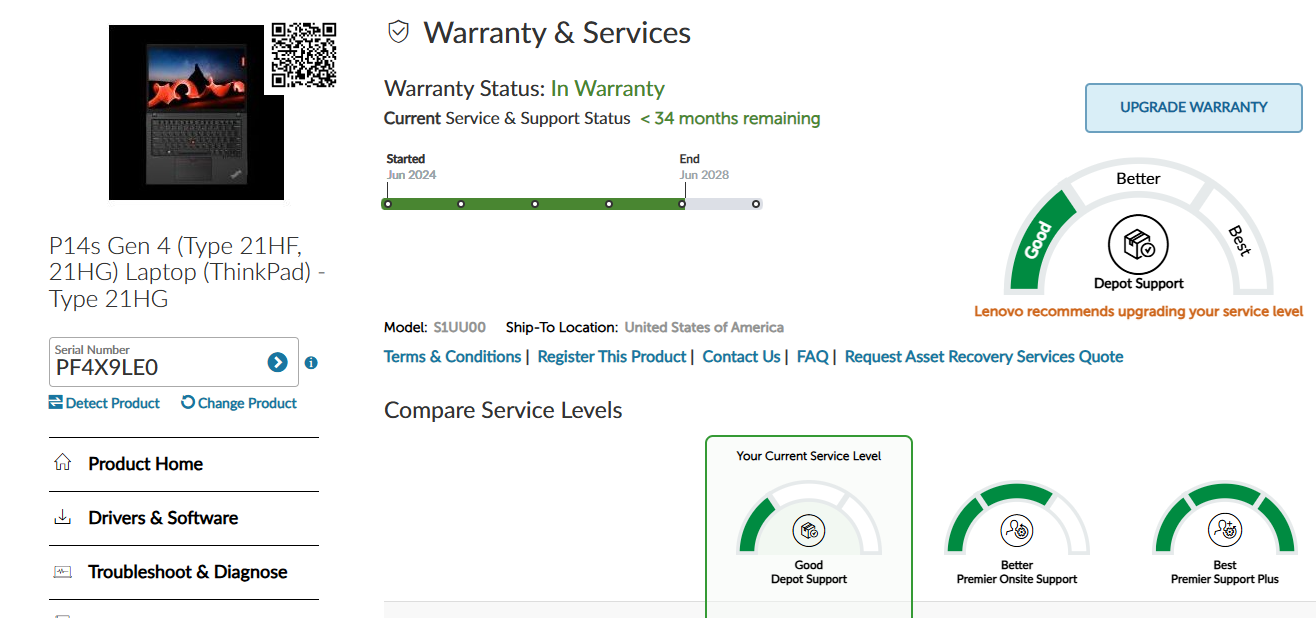Click the Product Home house icon
The image size is (1316, 618).
pos(62,463)
